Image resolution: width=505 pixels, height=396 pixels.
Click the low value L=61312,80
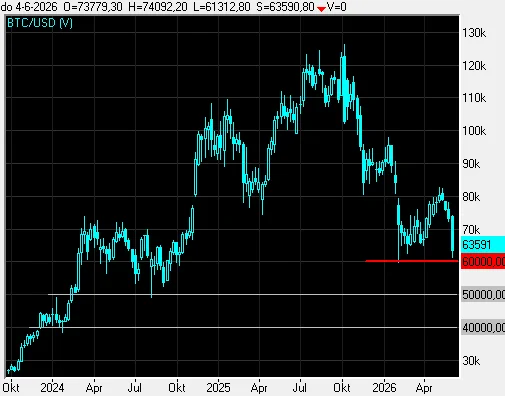point(222,7)
